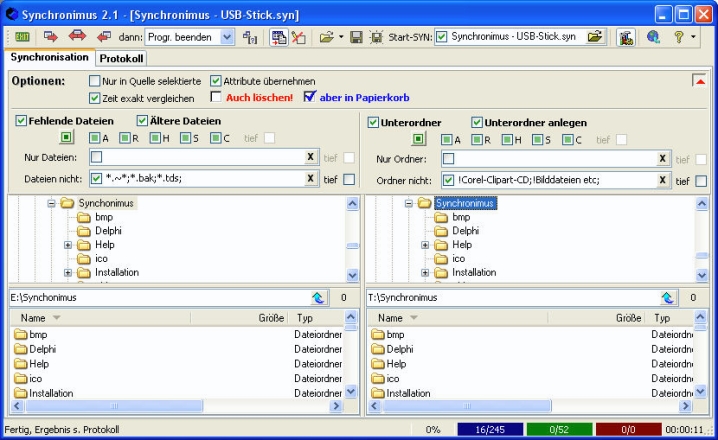
Task: Expand the Installation folder in the right tree
Action: (x=425, y=272)
